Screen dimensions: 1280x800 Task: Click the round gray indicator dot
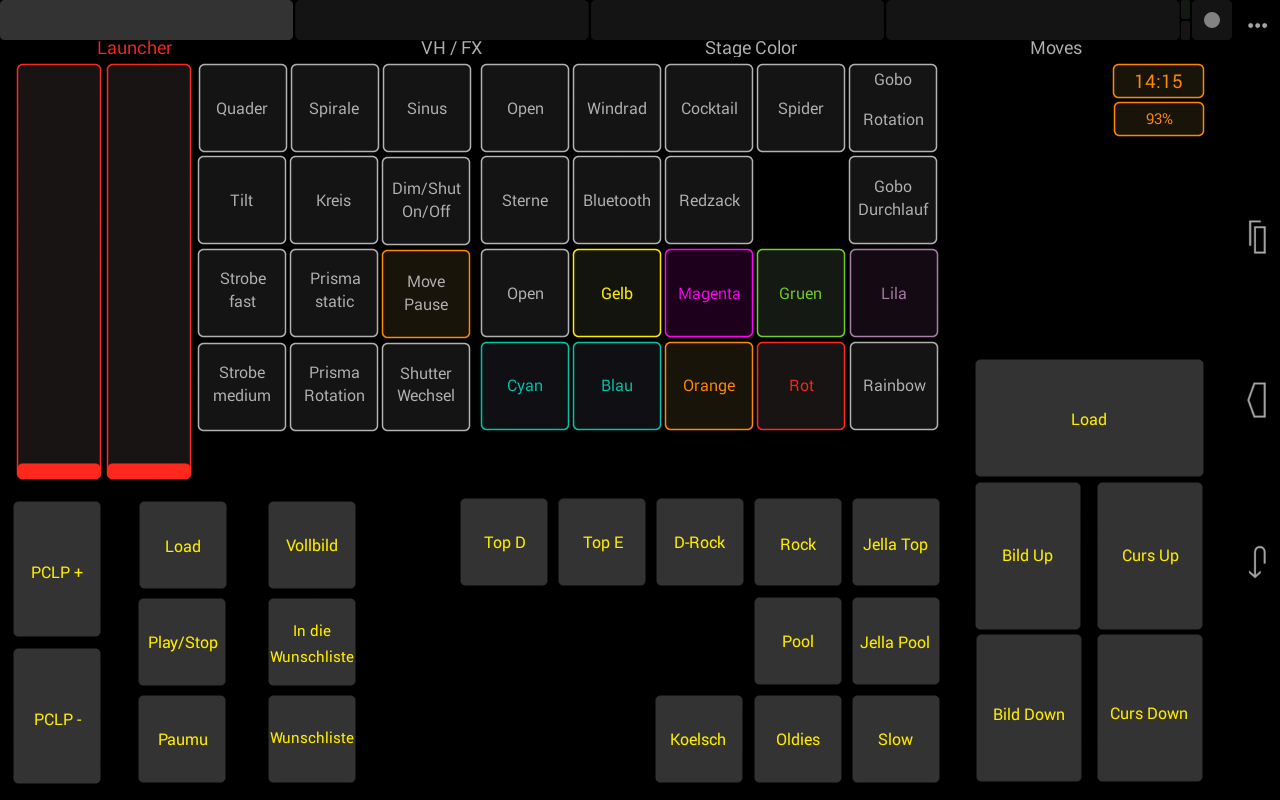[1212, 20]
